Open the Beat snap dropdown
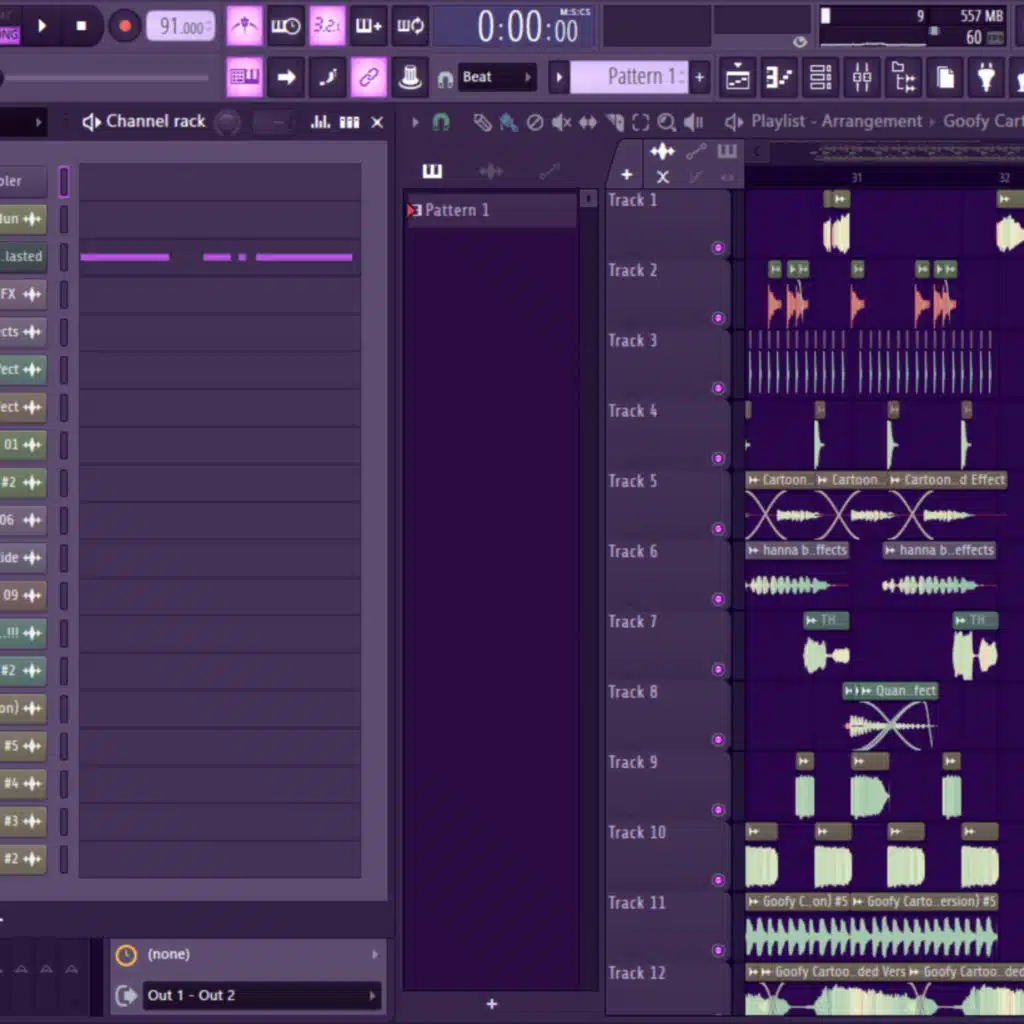Viewport: 1024px width, 1024px height. (498, 77)
